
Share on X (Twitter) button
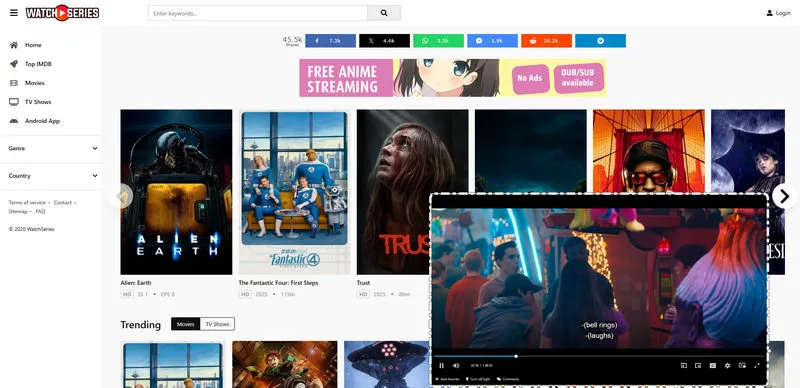point(384,41)
